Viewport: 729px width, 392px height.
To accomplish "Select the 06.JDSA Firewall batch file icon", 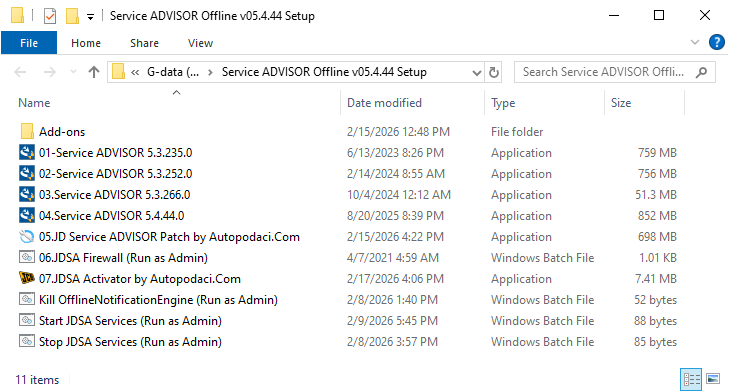I will [x=27, y=257].
